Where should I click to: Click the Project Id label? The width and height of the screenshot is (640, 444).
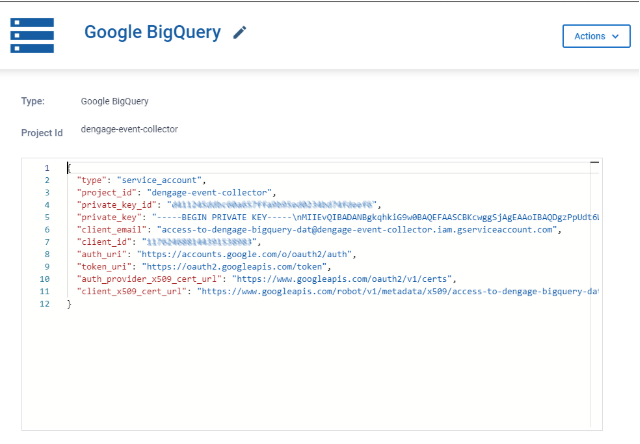pyautogui.click(x=42, y=133)
